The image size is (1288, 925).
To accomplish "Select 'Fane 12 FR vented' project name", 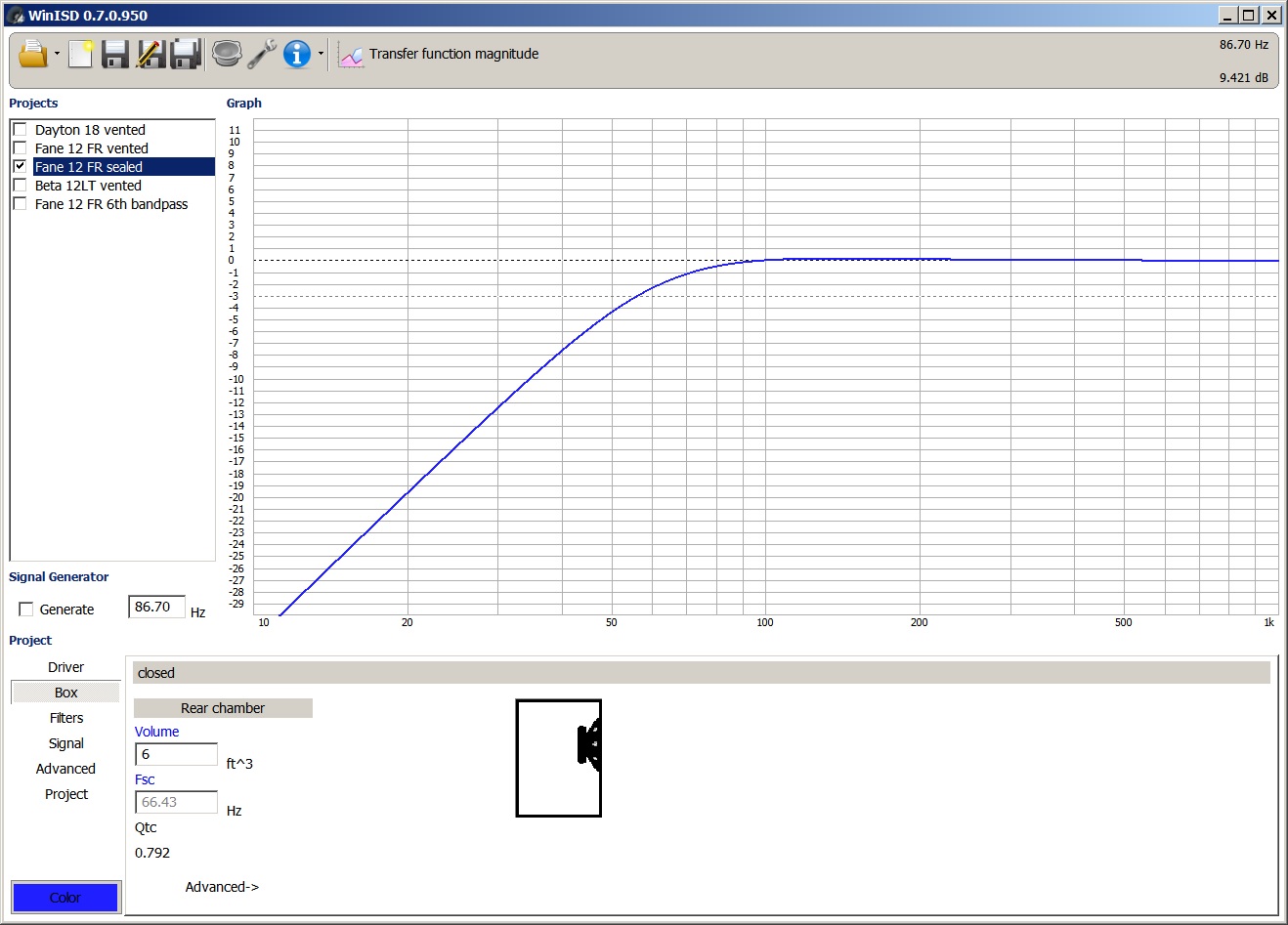I will [x=92, y=148].
